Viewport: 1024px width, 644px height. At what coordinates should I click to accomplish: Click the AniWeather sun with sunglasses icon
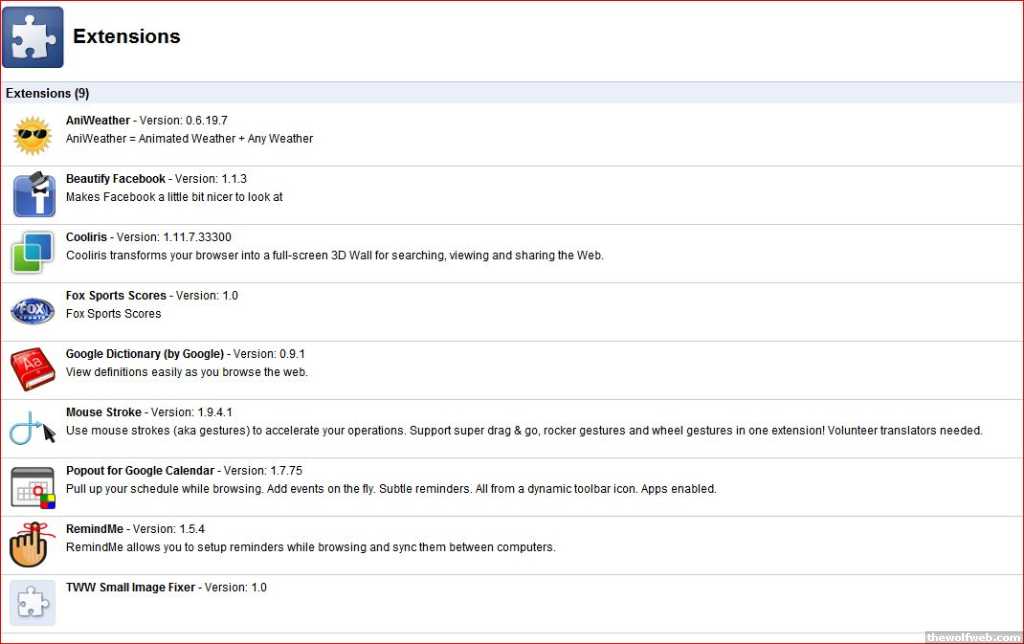click(32, 136)
